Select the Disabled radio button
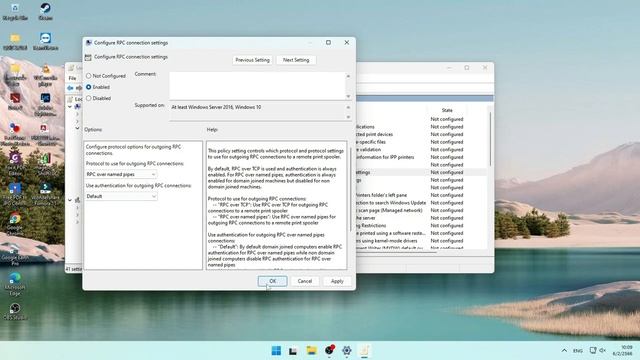 89,98
